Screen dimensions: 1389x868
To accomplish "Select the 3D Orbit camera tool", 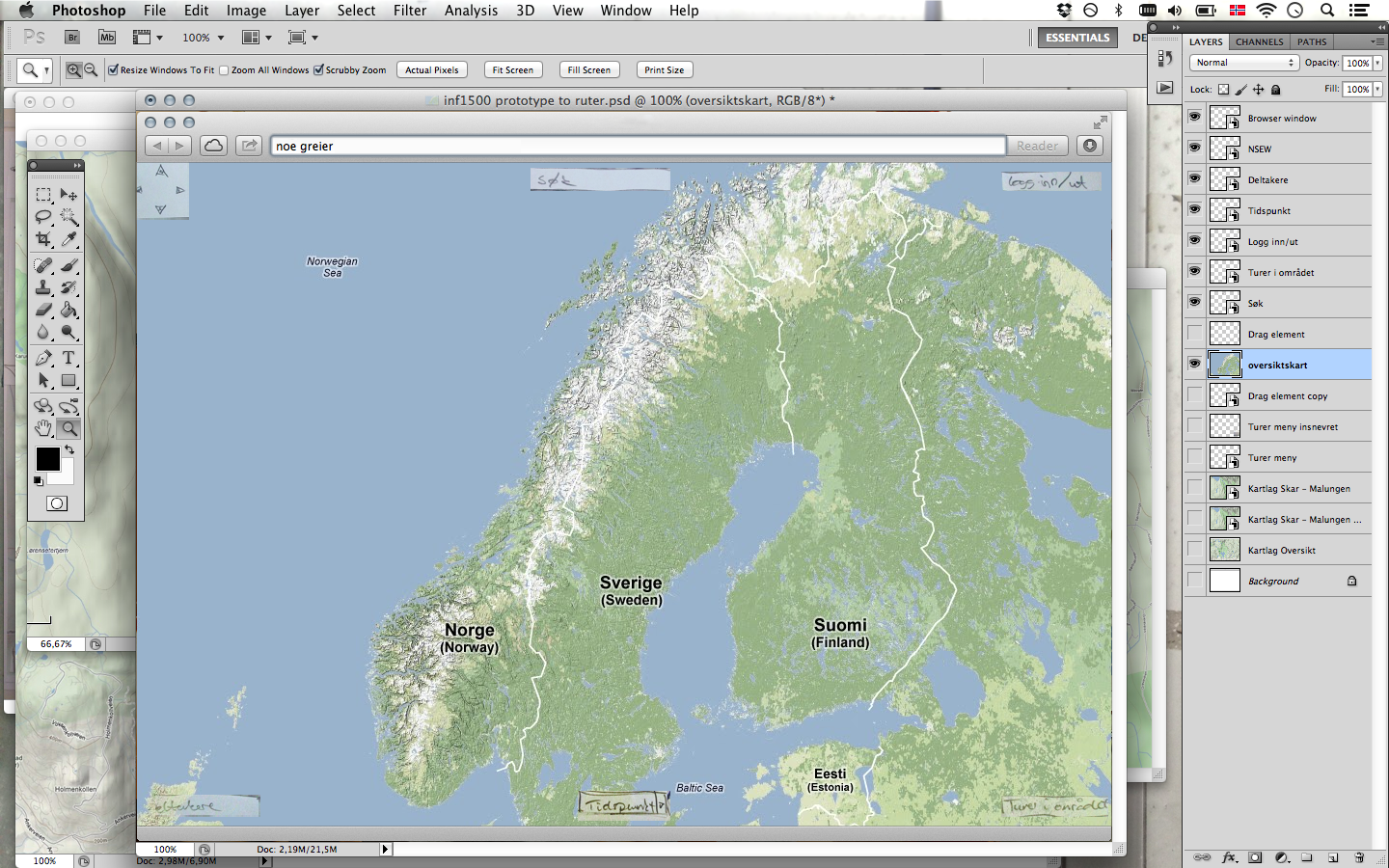I will click(x=68, y=406).
